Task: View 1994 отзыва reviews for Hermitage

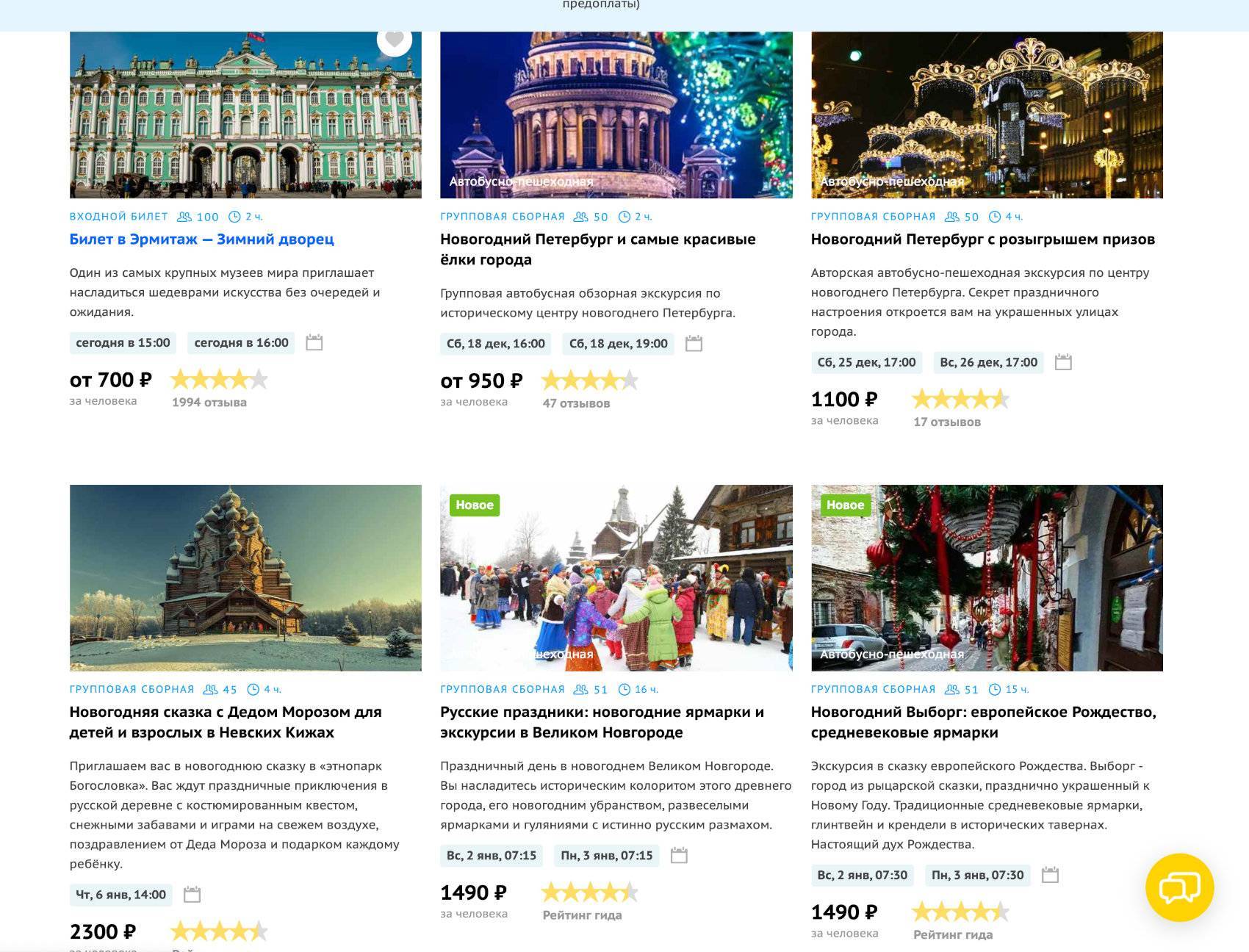Action: pos(209,403)
